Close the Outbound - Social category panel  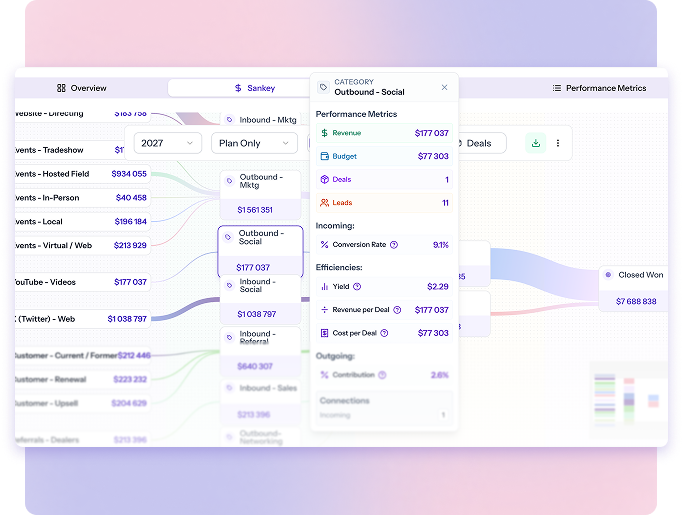pos(445,87)
